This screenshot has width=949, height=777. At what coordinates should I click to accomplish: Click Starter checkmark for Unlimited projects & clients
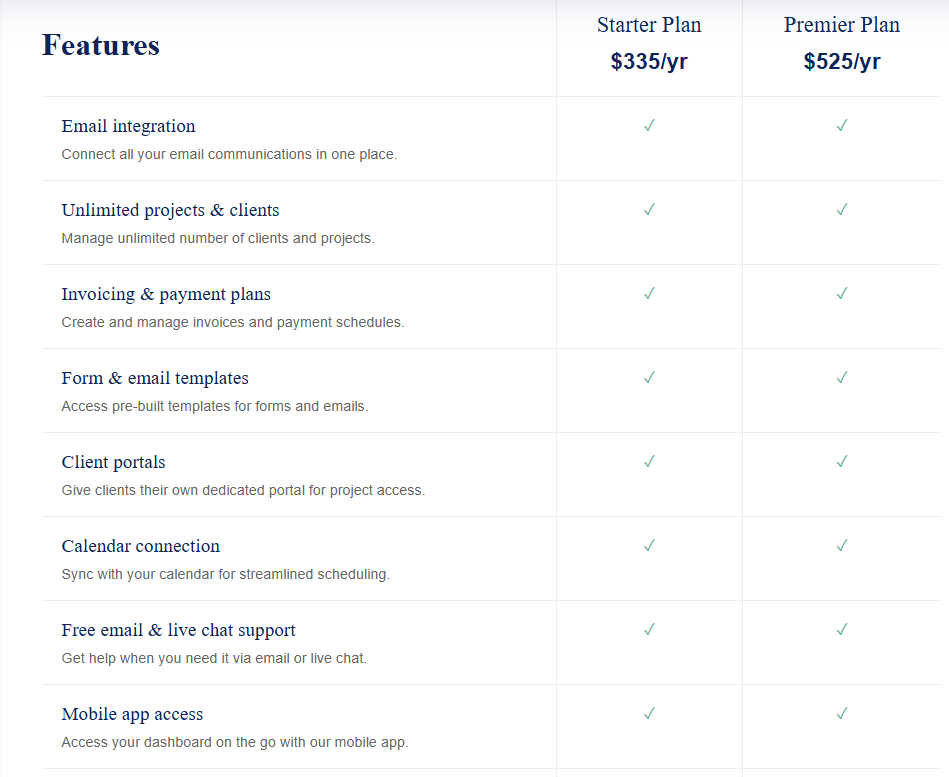click(x=649, y=209)
